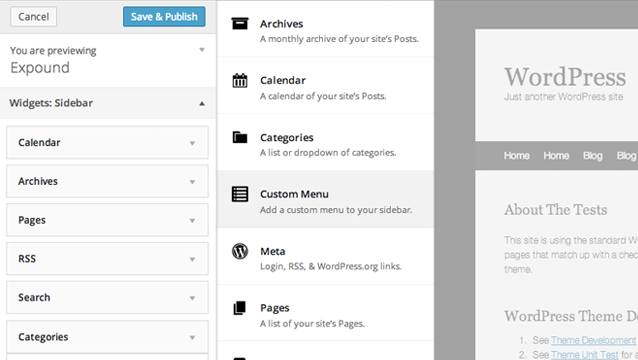The image size is (638, 360).
Task: Select the Pages widget title in list
Action: click(275, 308)
